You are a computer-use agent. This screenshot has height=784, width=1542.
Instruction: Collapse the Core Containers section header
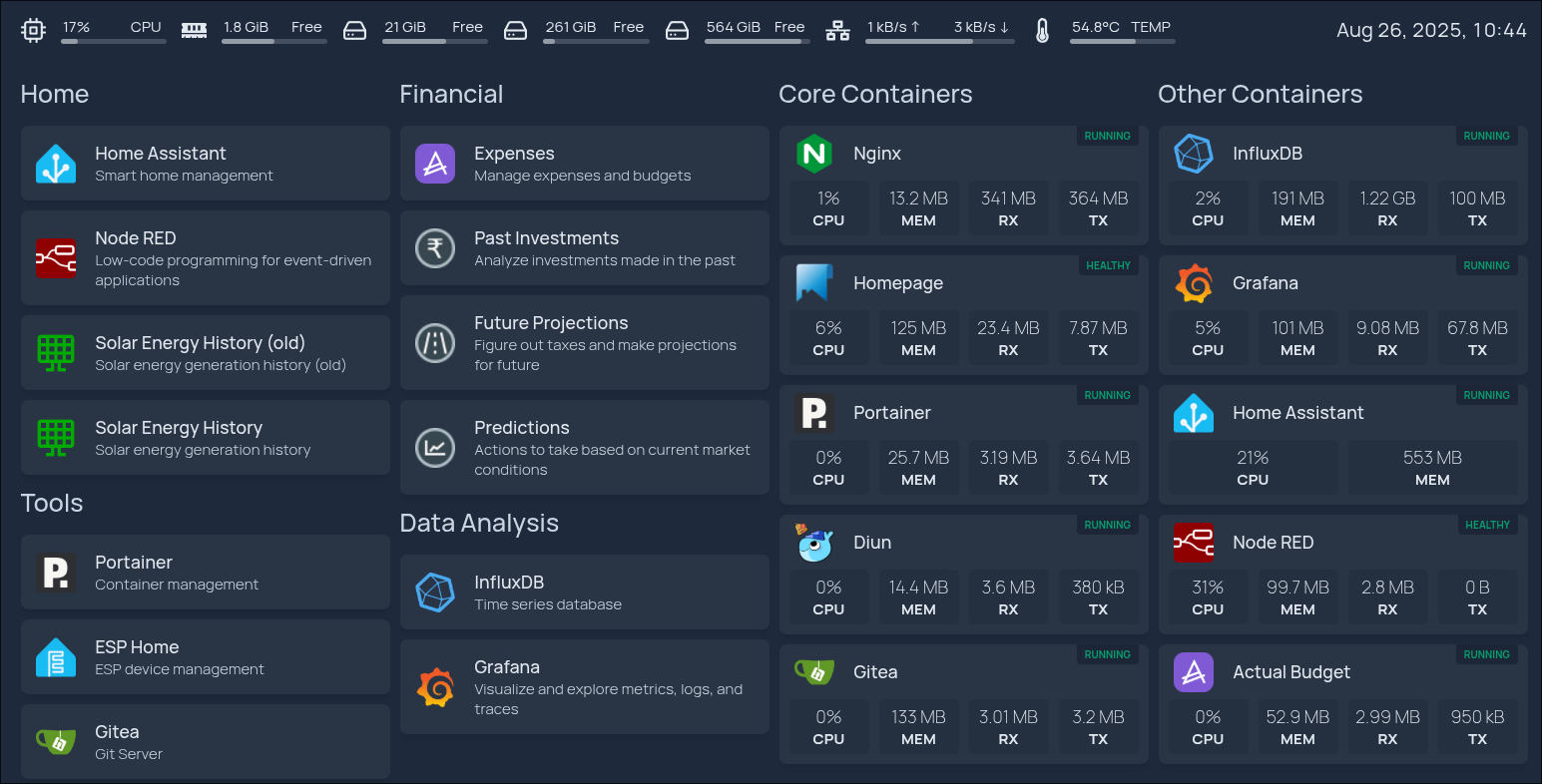875,95
